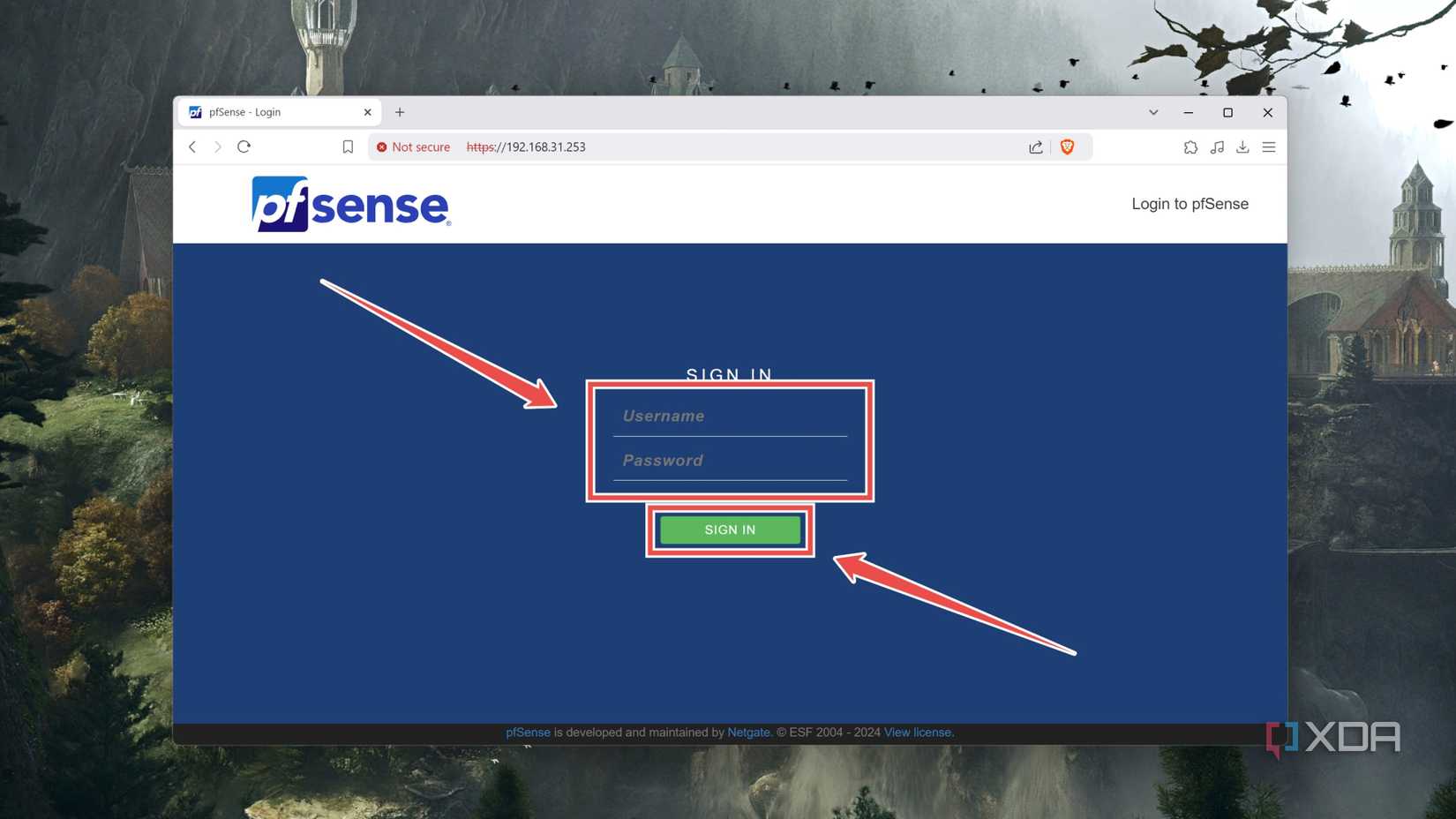Go forward using the browser forward arrow

click(218, 147)
